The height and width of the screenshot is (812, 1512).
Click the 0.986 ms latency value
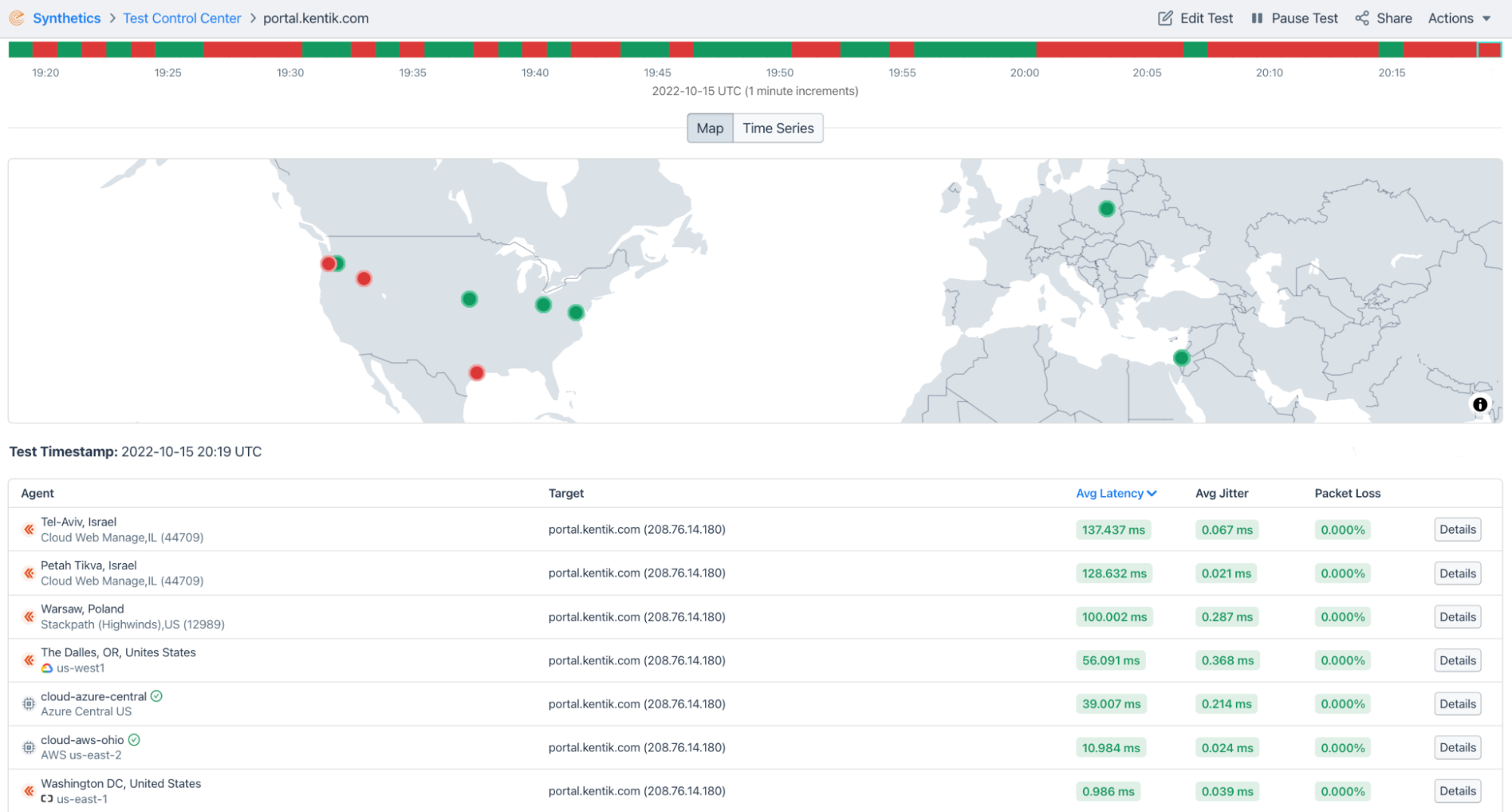1108,792
